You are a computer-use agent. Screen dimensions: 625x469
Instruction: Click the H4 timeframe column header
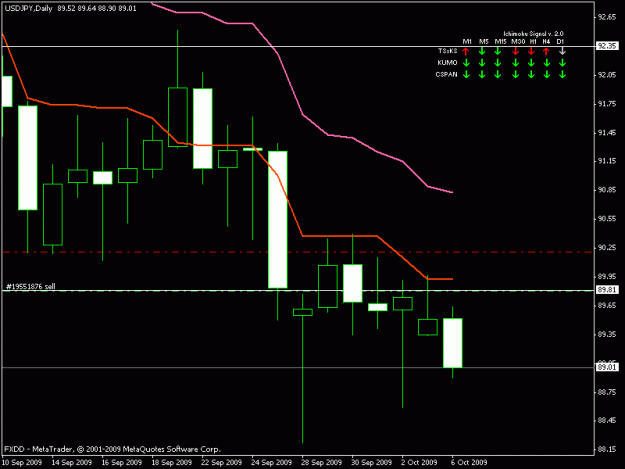(546, 41)
